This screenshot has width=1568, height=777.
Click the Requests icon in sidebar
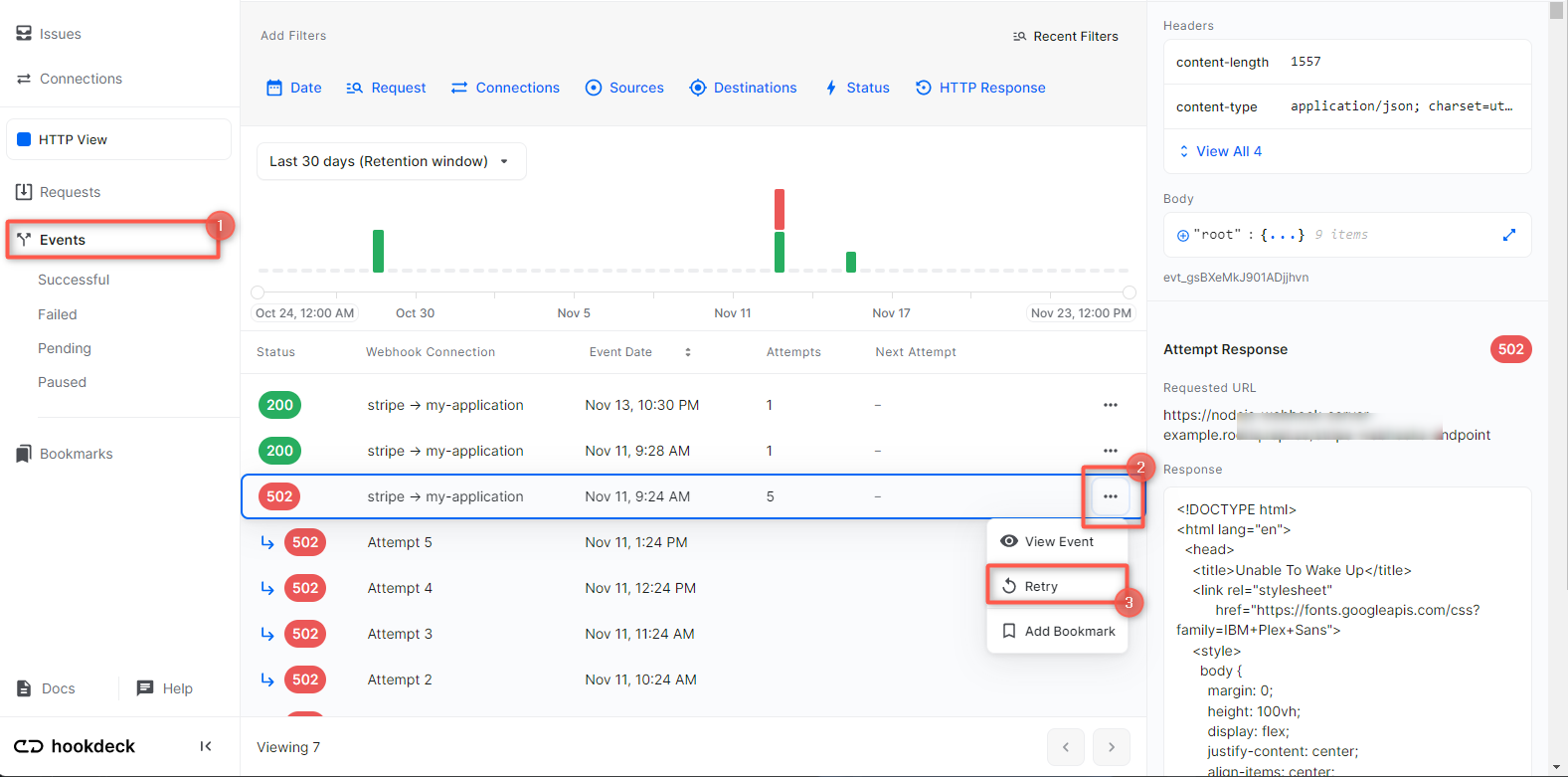[x=24, y=192]
